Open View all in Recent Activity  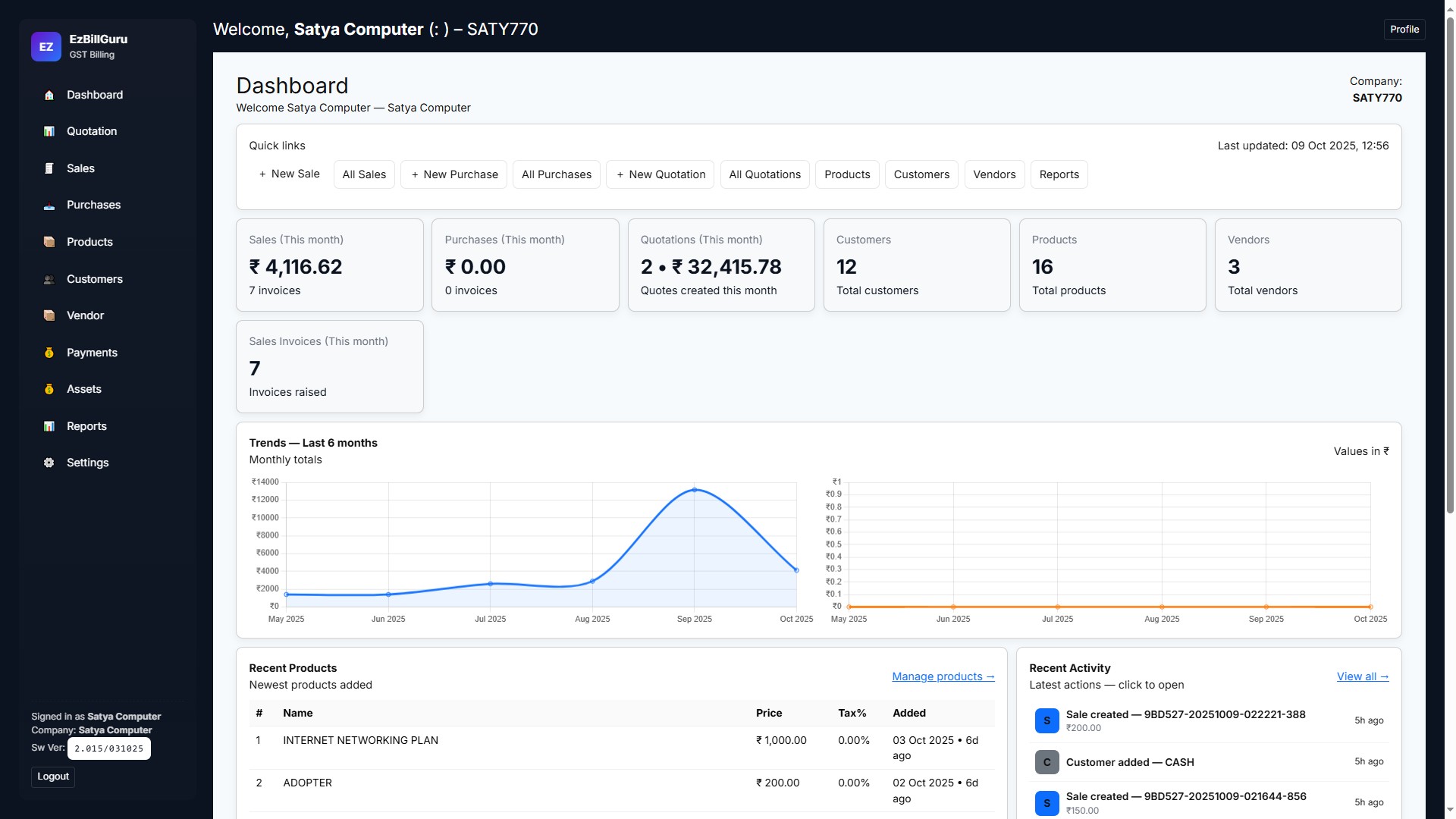tap(1361, 676)
